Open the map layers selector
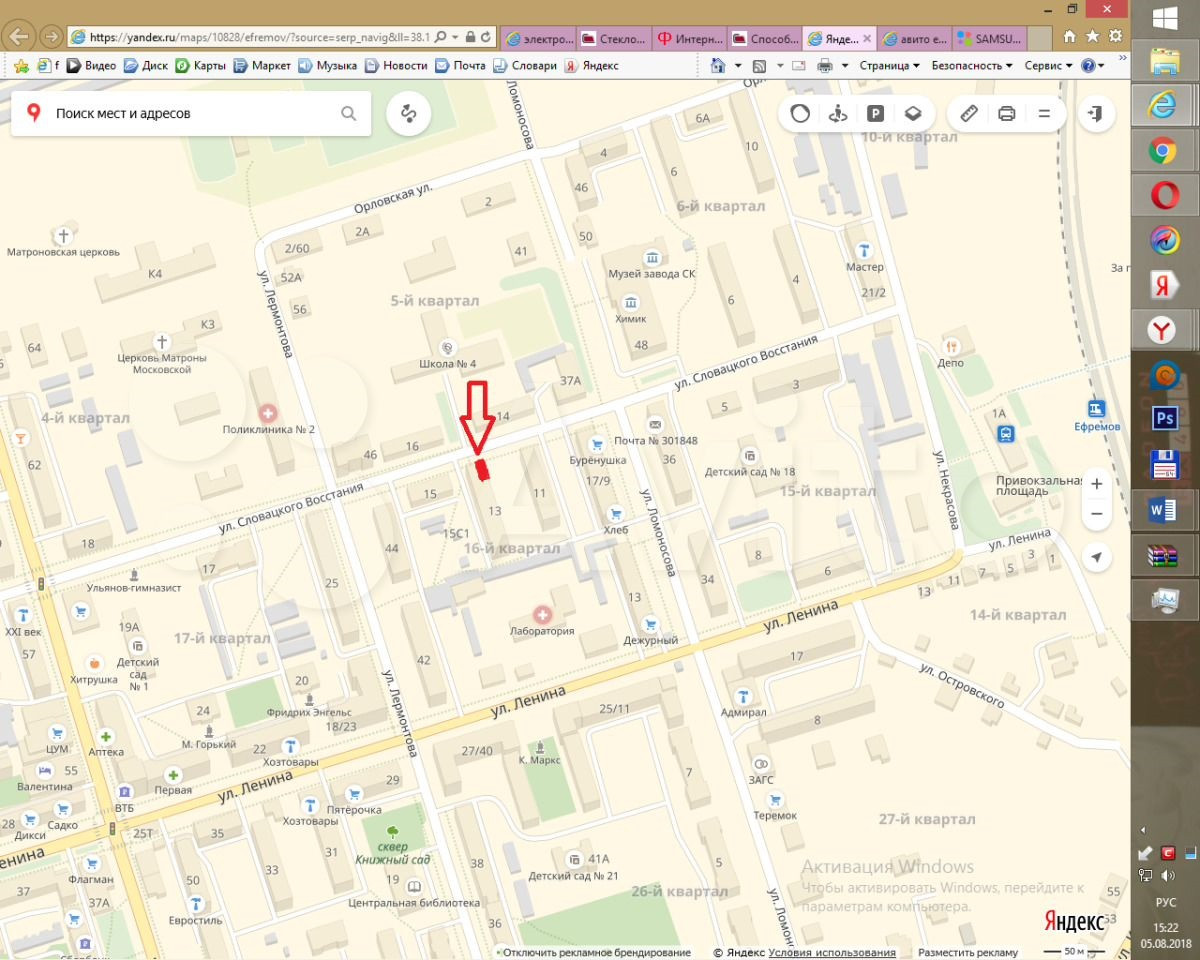The image size is (1200, 960). tap(912, 113)
